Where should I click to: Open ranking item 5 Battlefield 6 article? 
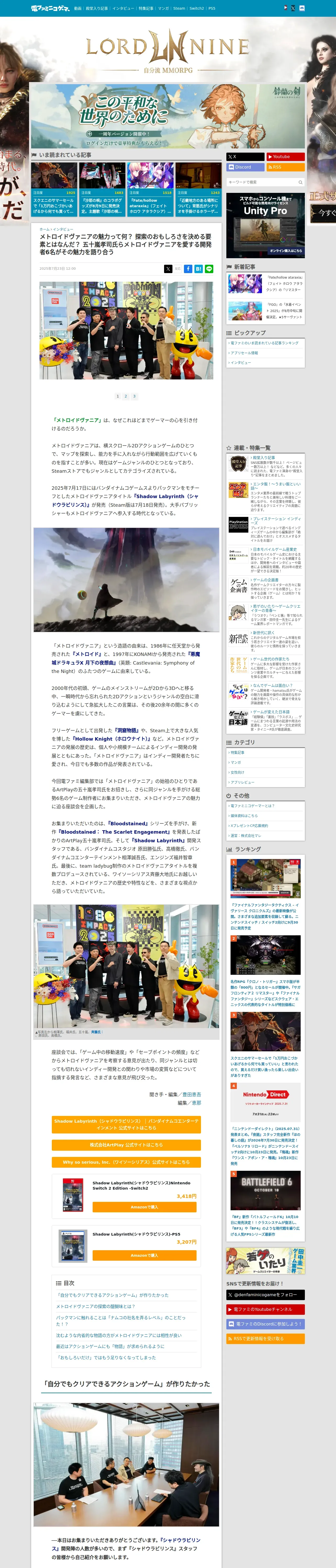[x=265, y=1204]
